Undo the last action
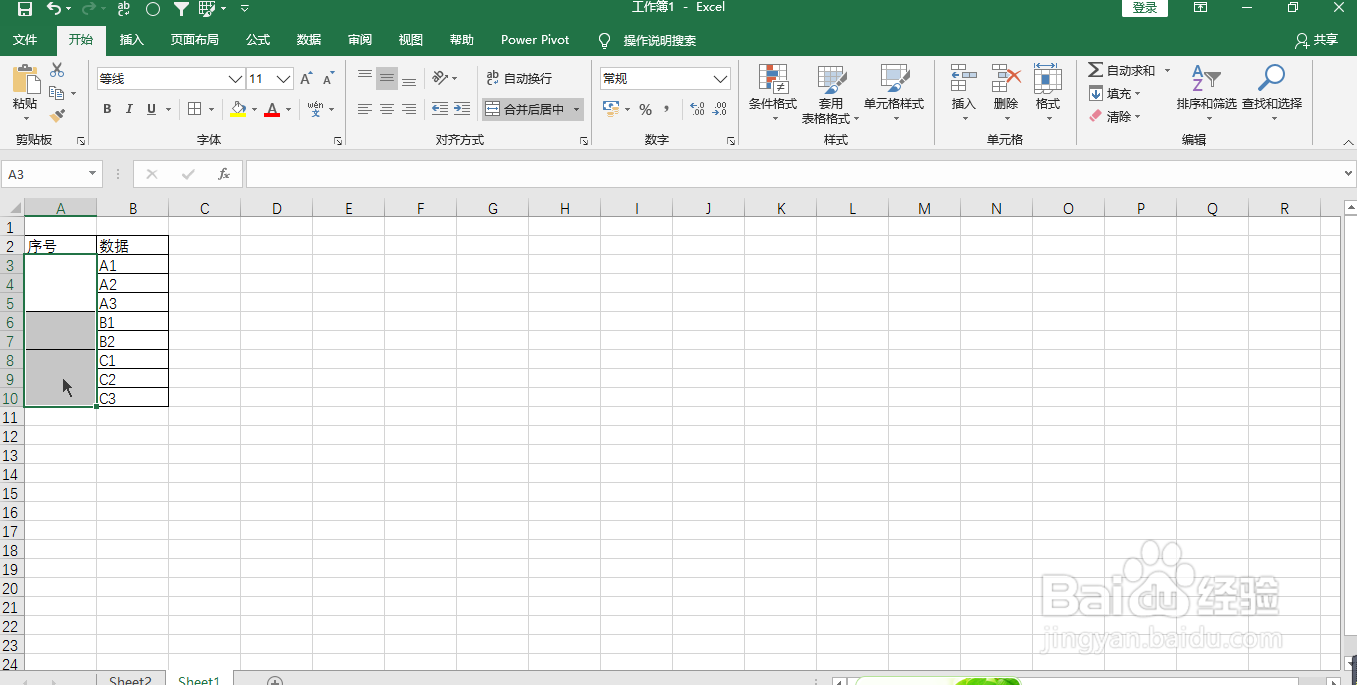The width and height of the screenshot is (1357, 685). pyautogui.click(x=53, y=8)
